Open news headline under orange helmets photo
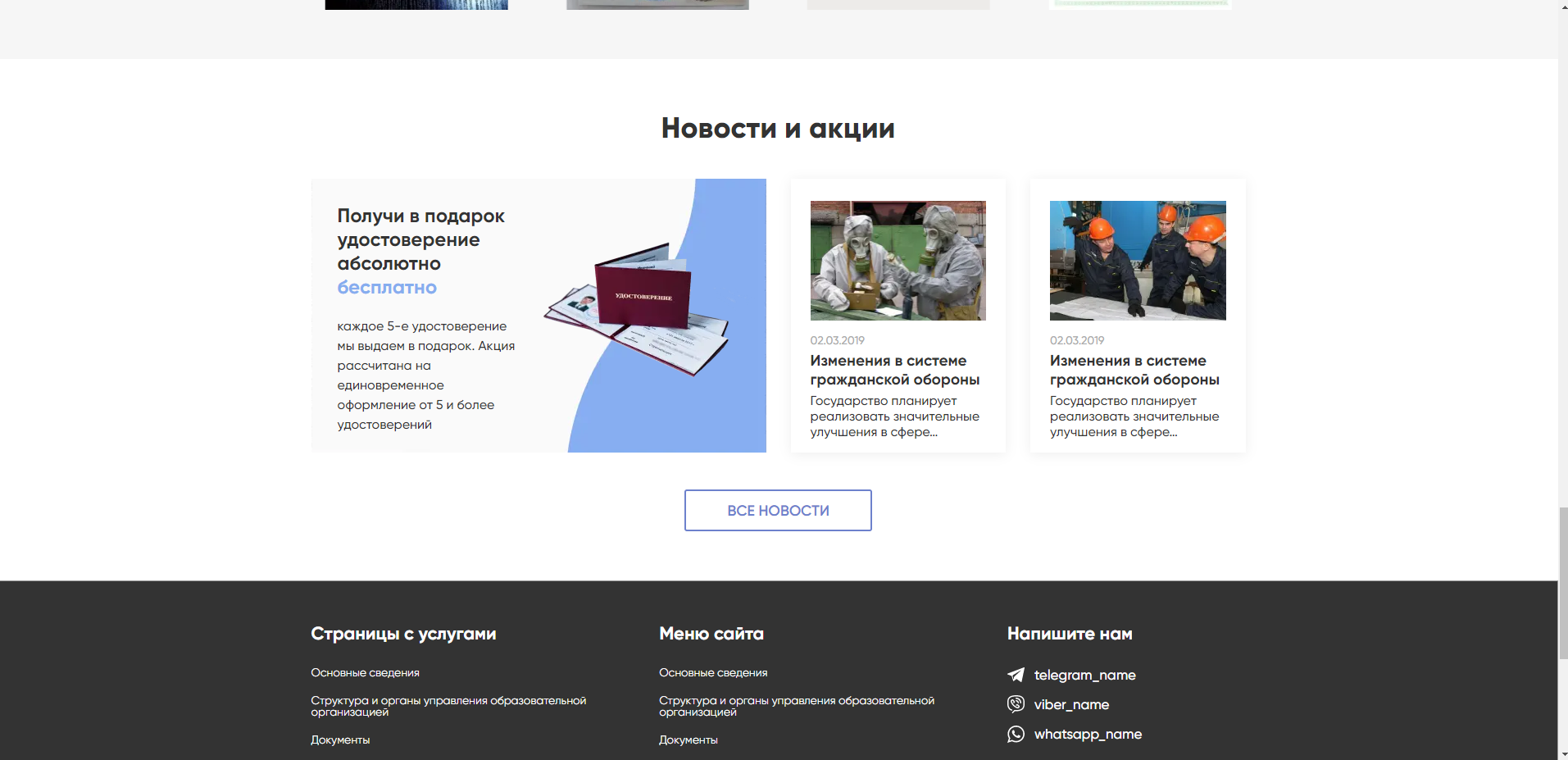The width and height of the screenshot is (1568, 760). pyautogui.click(x=1134, y=370)
